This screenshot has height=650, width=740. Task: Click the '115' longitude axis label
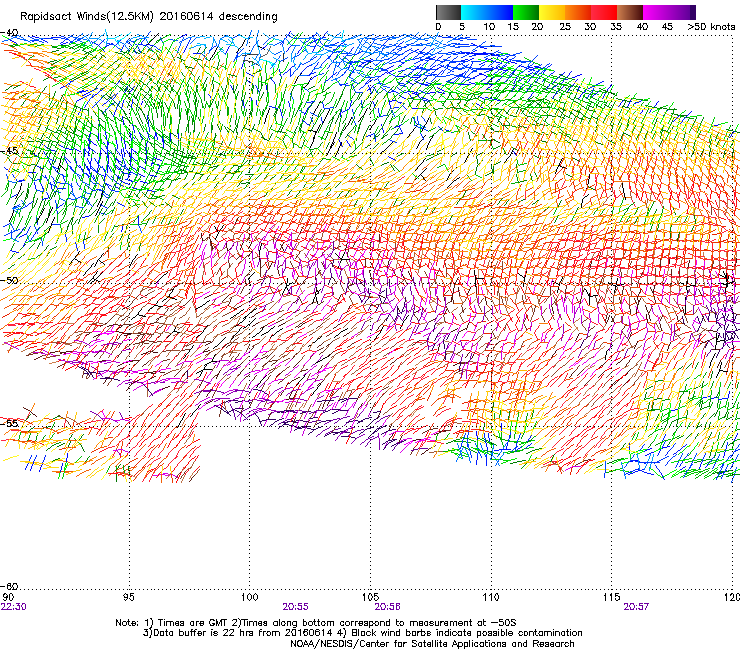tap(612, 598)
